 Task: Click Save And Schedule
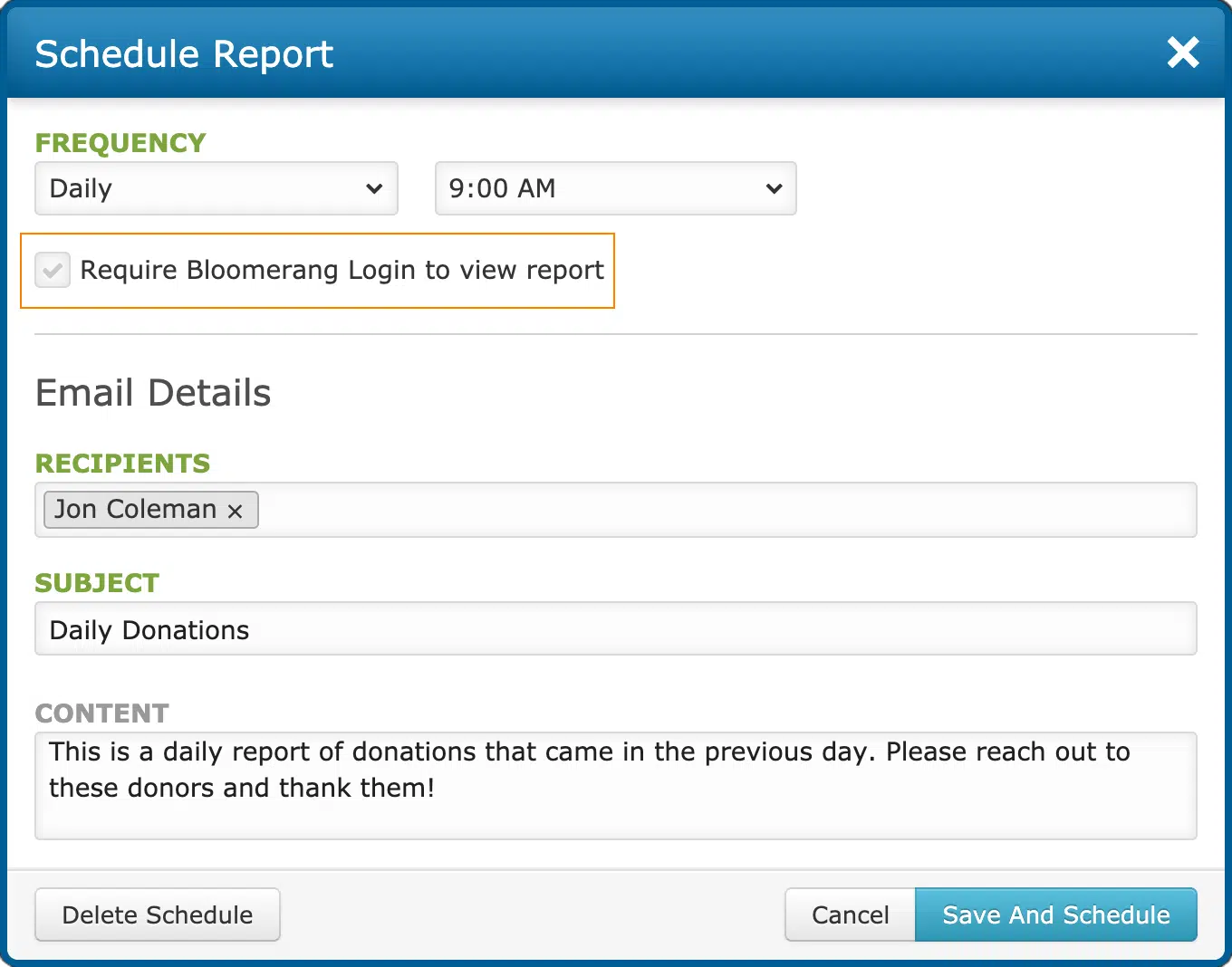[1055, 914]
